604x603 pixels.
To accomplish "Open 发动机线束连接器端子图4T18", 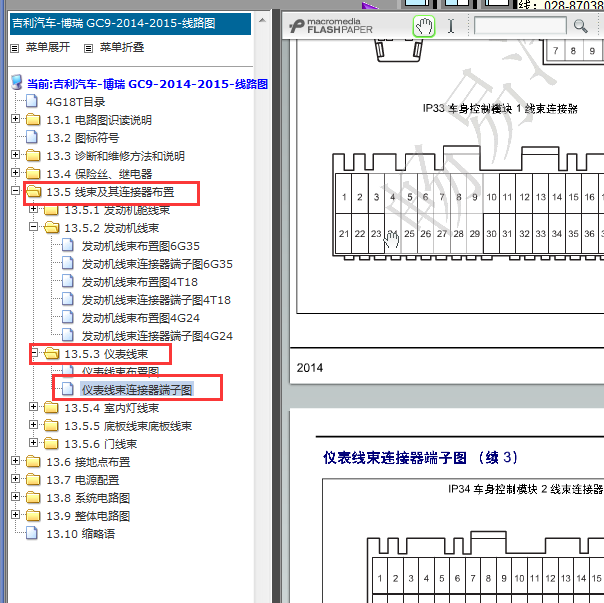I will (x=156, y=300).
